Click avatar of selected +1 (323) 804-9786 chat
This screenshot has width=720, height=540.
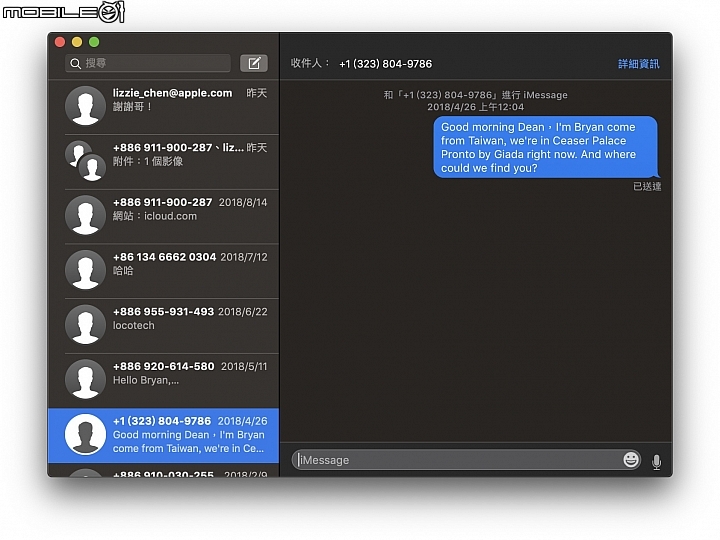tap(85, 434)
